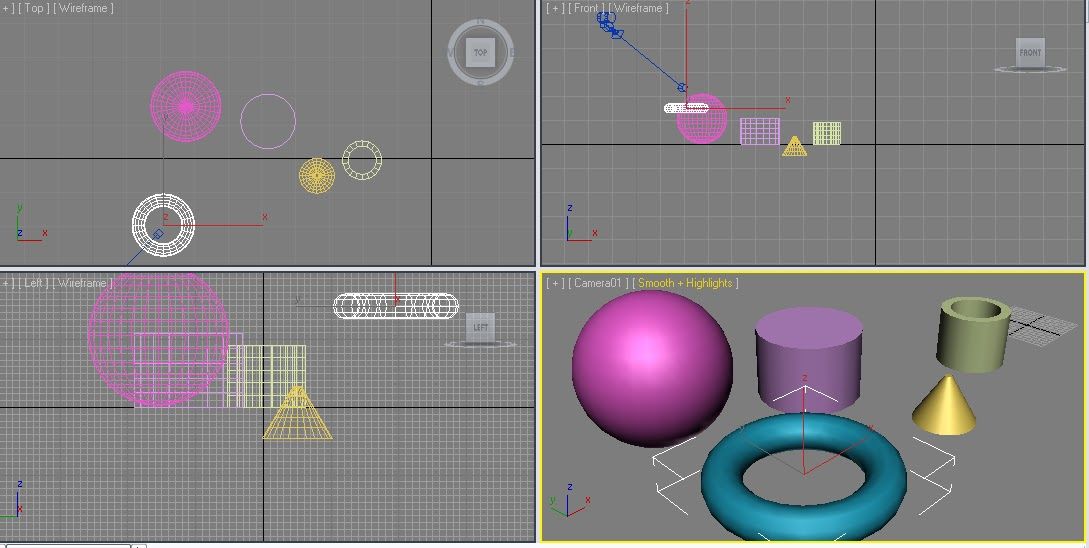This screenshot has height=548, width=1089.
Task: Select the yellow cone wireframe in Top viewport
Action: click(317, 176)
